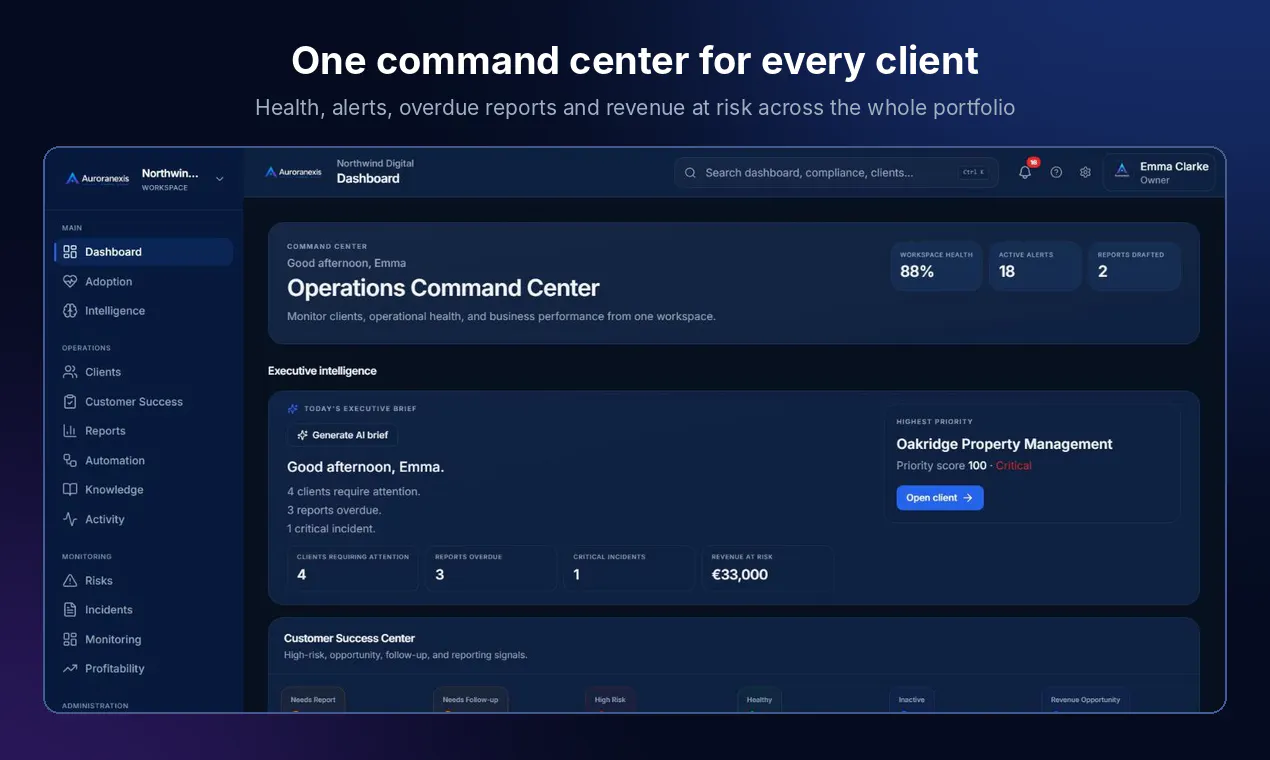The image size is (1270, 760).
Task: Select the Customer Success clipboard icon
Action: click(x=70, y=402)
